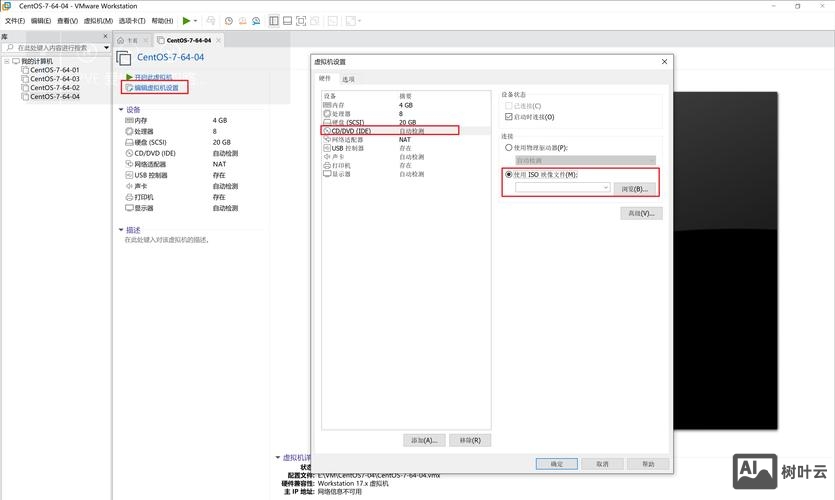Toggle the 已连接(C) checkbox
The image size is (835, 500).
[x=509, y=106]
